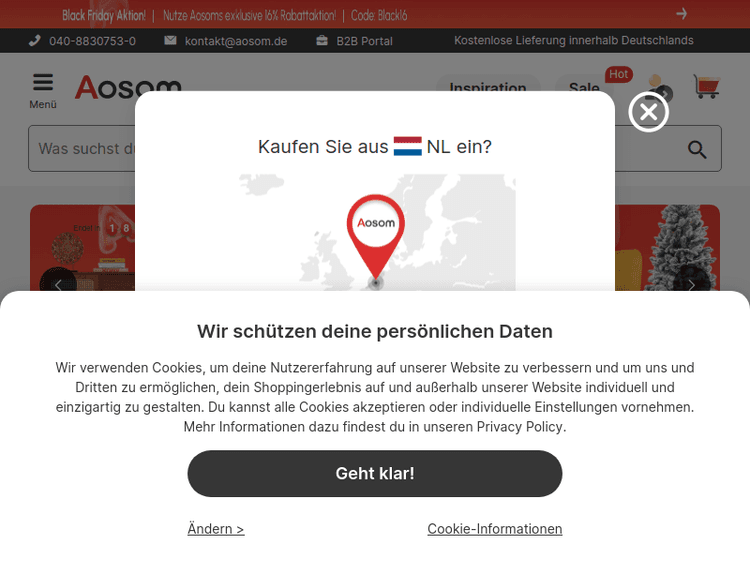Accept cookies with Geht klar! button
750x563 pixels.
tap(375, 474)
